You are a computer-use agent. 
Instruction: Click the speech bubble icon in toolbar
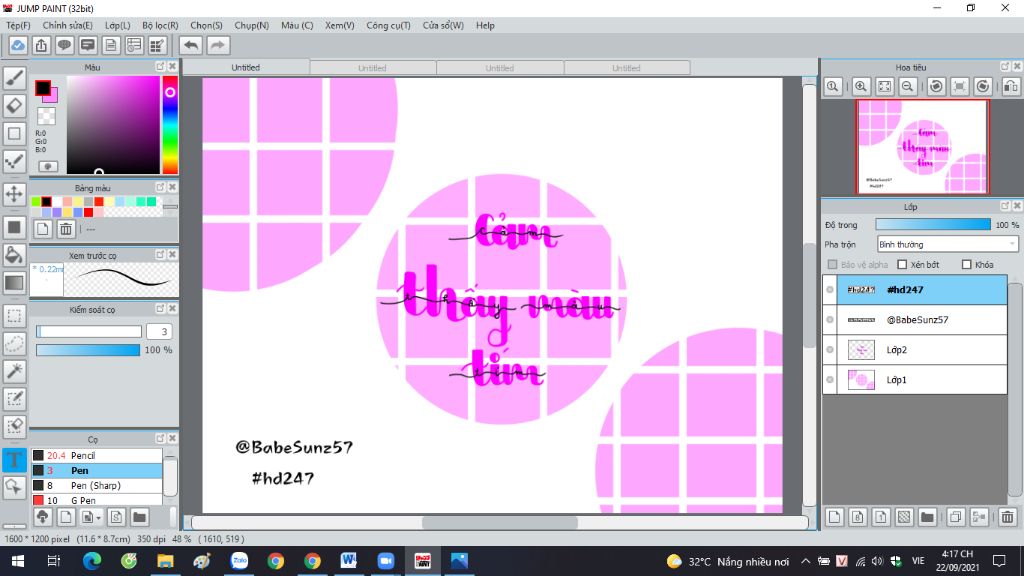coord(64,45)
